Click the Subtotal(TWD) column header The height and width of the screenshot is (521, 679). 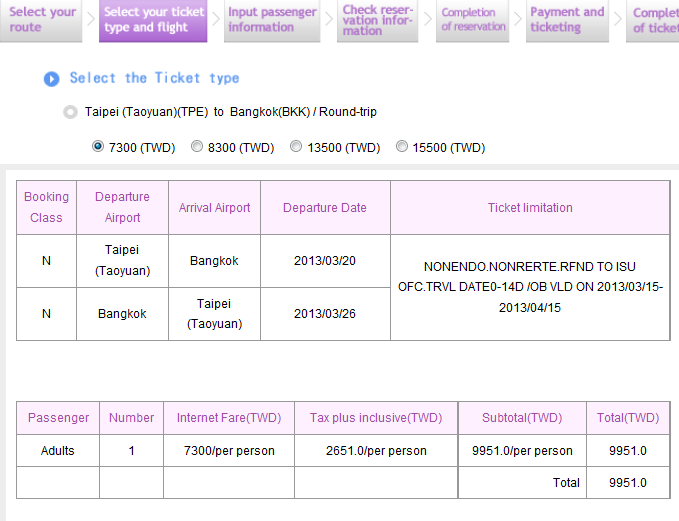click(522, 418)
